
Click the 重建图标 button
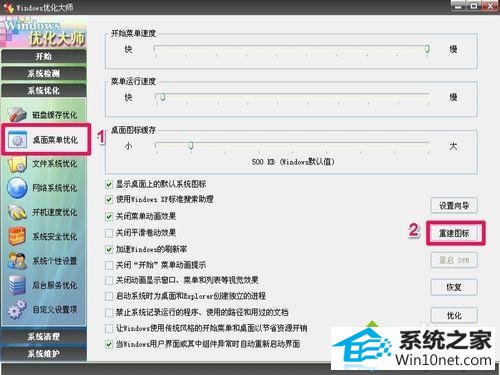(454, 233)
